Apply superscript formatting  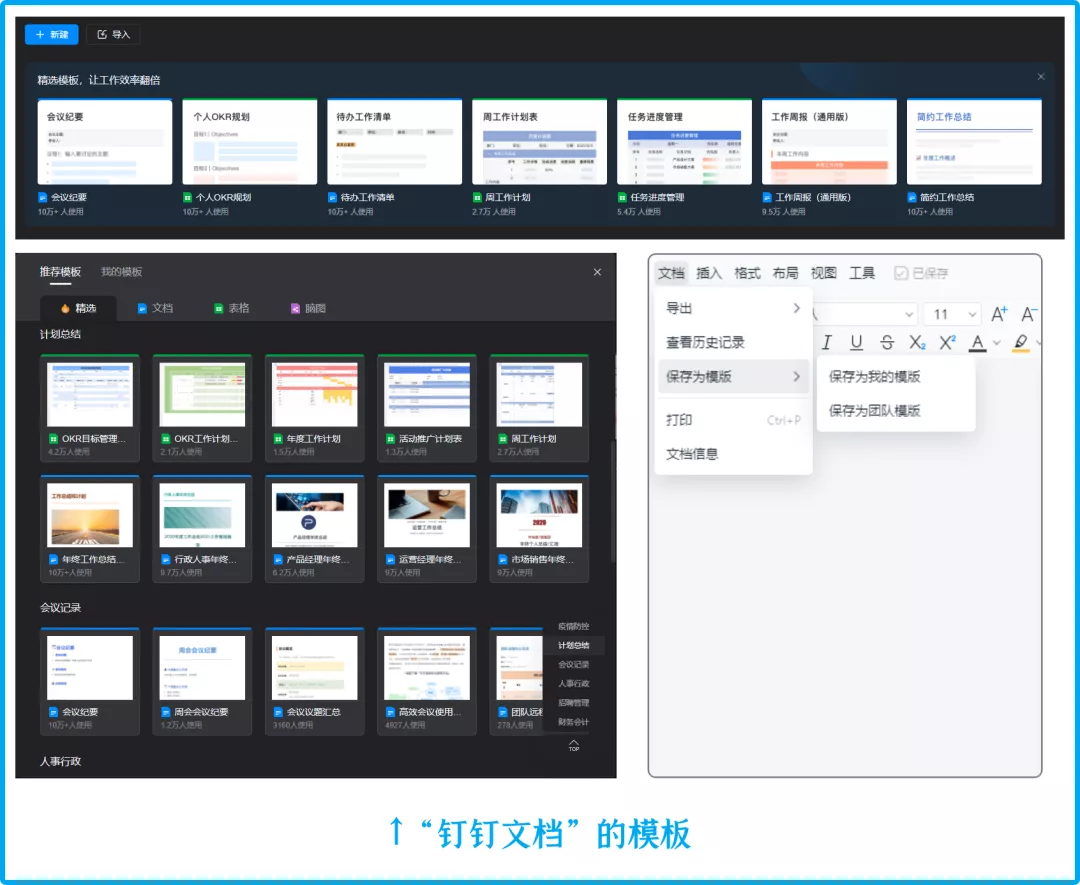tap(947, 342)
